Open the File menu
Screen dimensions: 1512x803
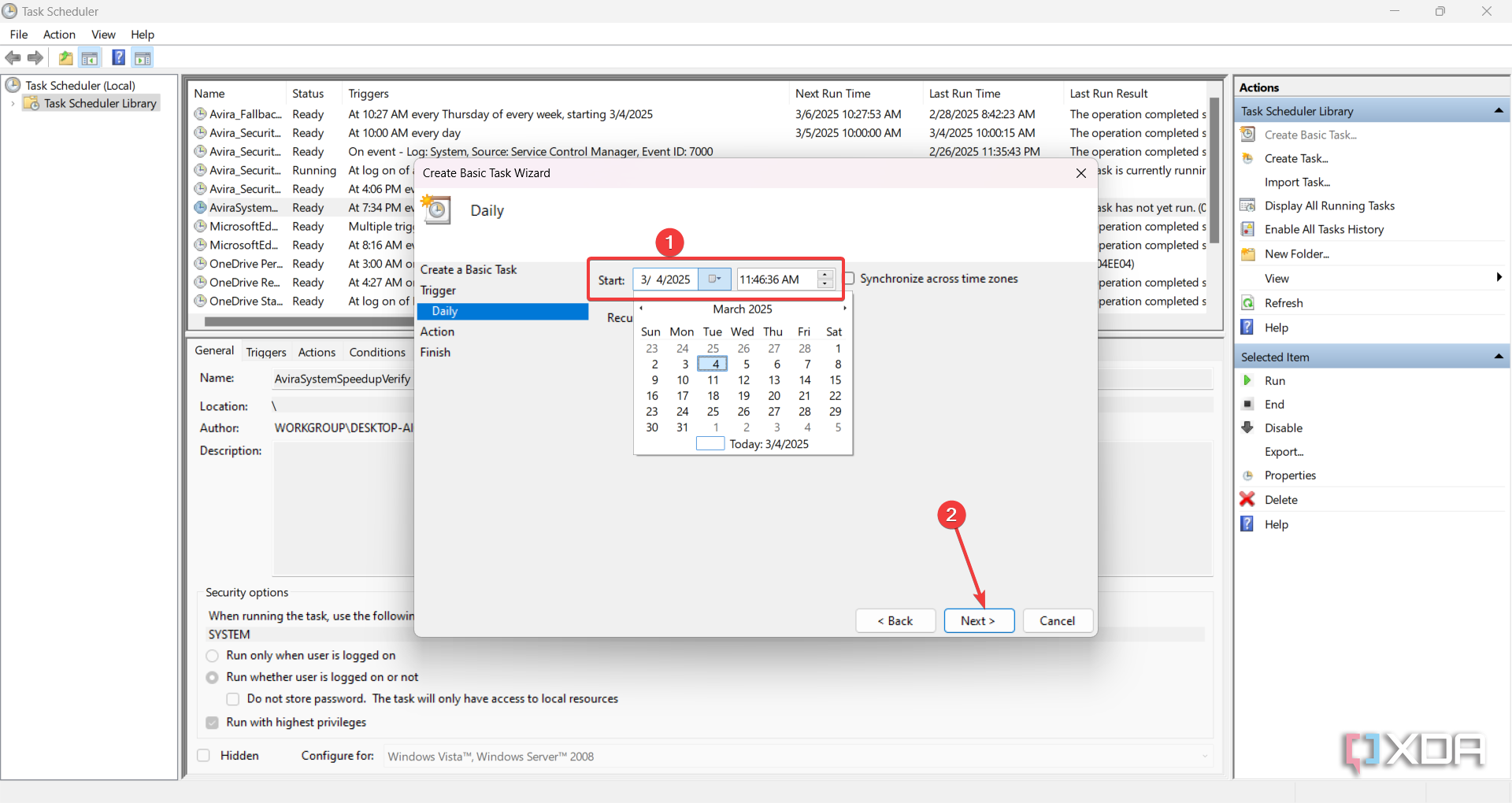pos(19,35)
